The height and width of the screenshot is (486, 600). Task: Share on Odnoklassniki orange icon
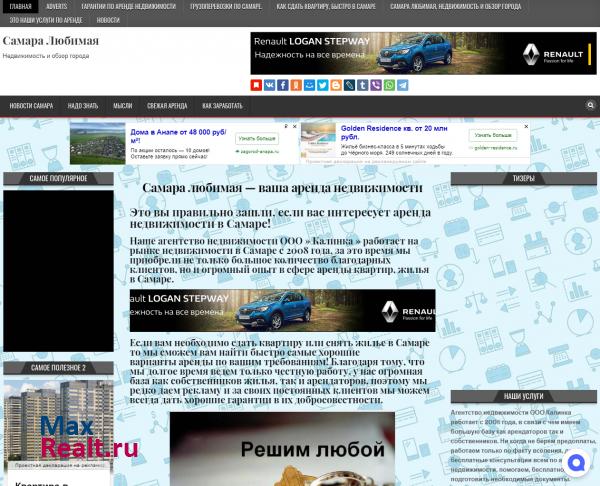tap(296, 85)
